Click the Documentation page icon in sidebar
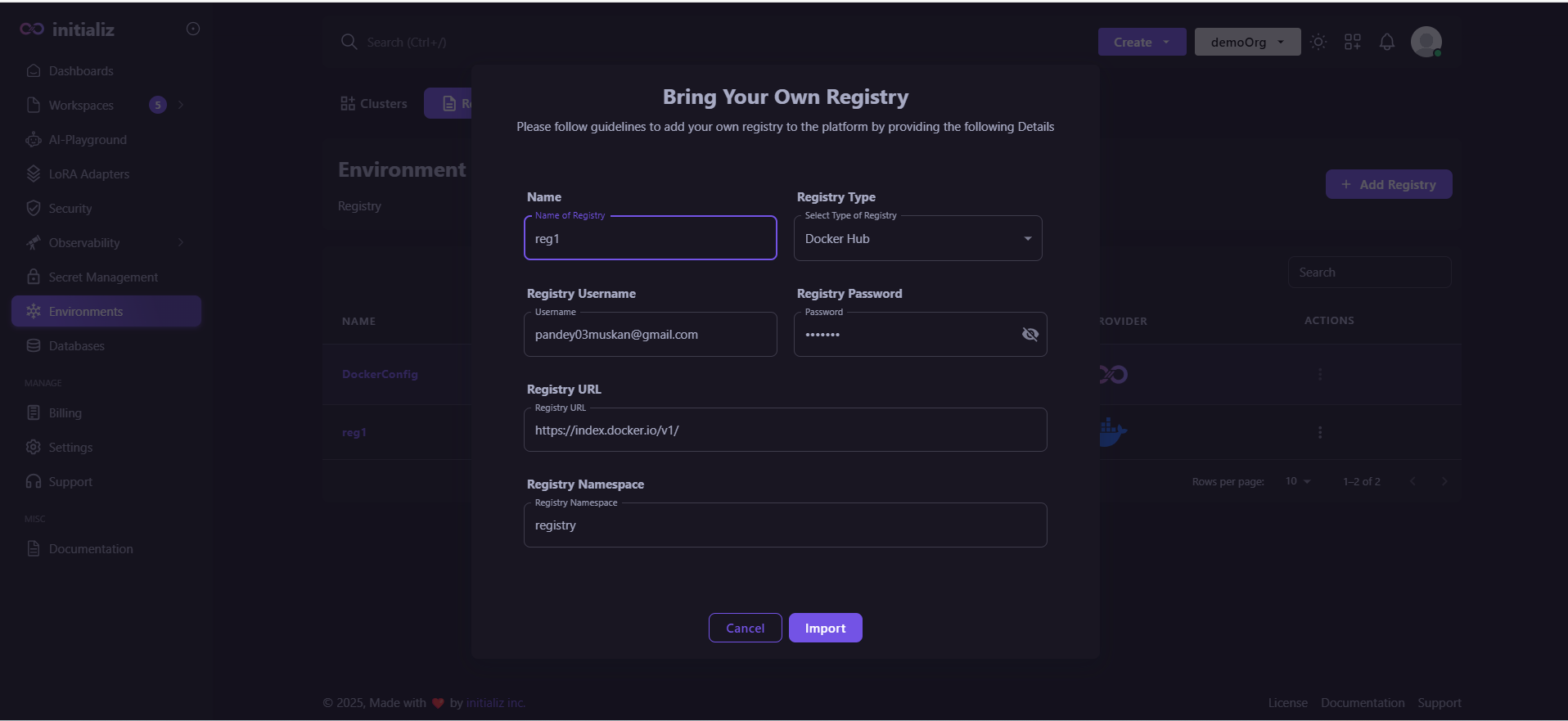 [x=34, y=549]
